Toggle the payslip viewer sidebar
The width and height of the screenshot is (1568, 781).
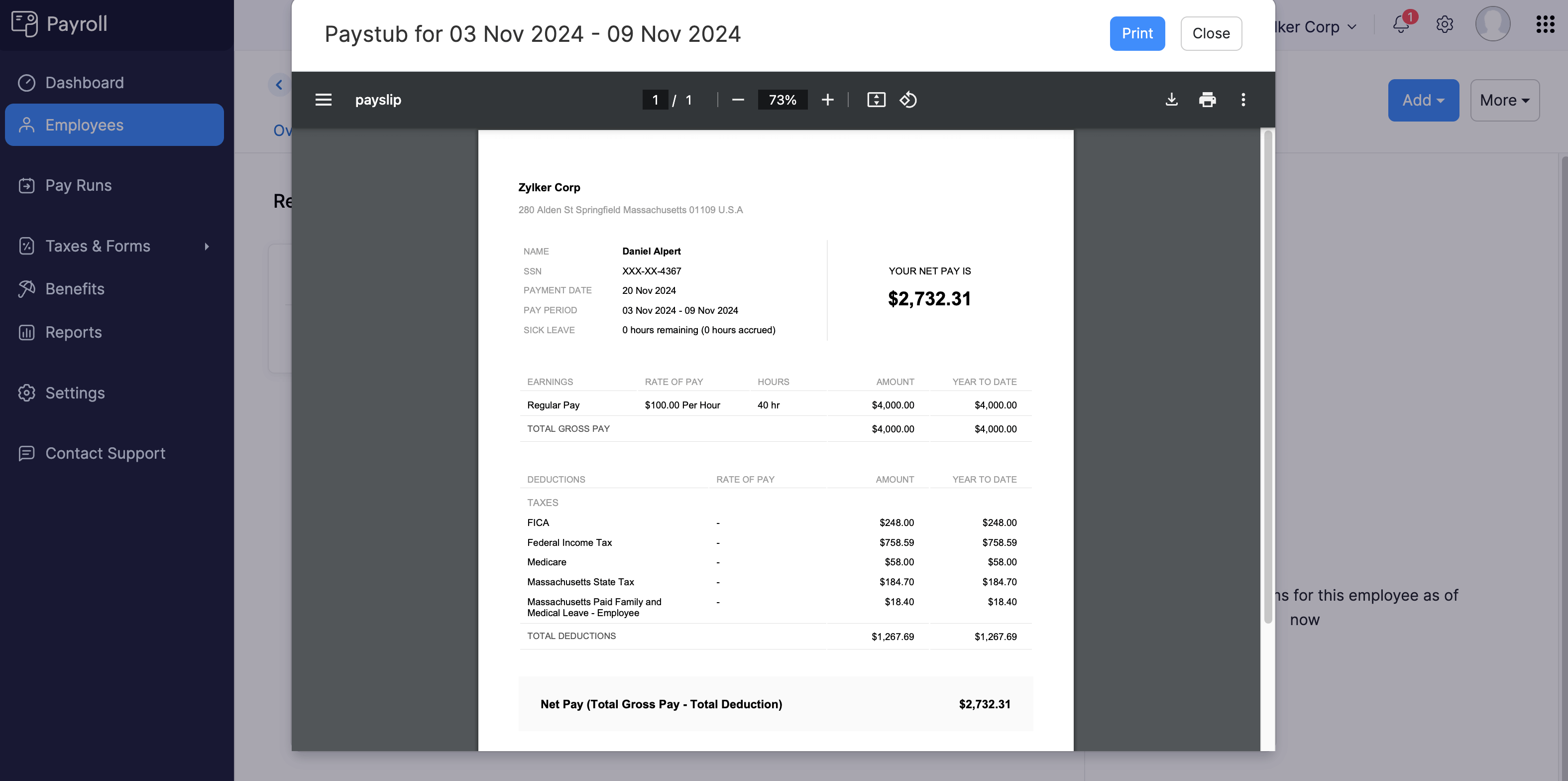click(x=323, y=99)
